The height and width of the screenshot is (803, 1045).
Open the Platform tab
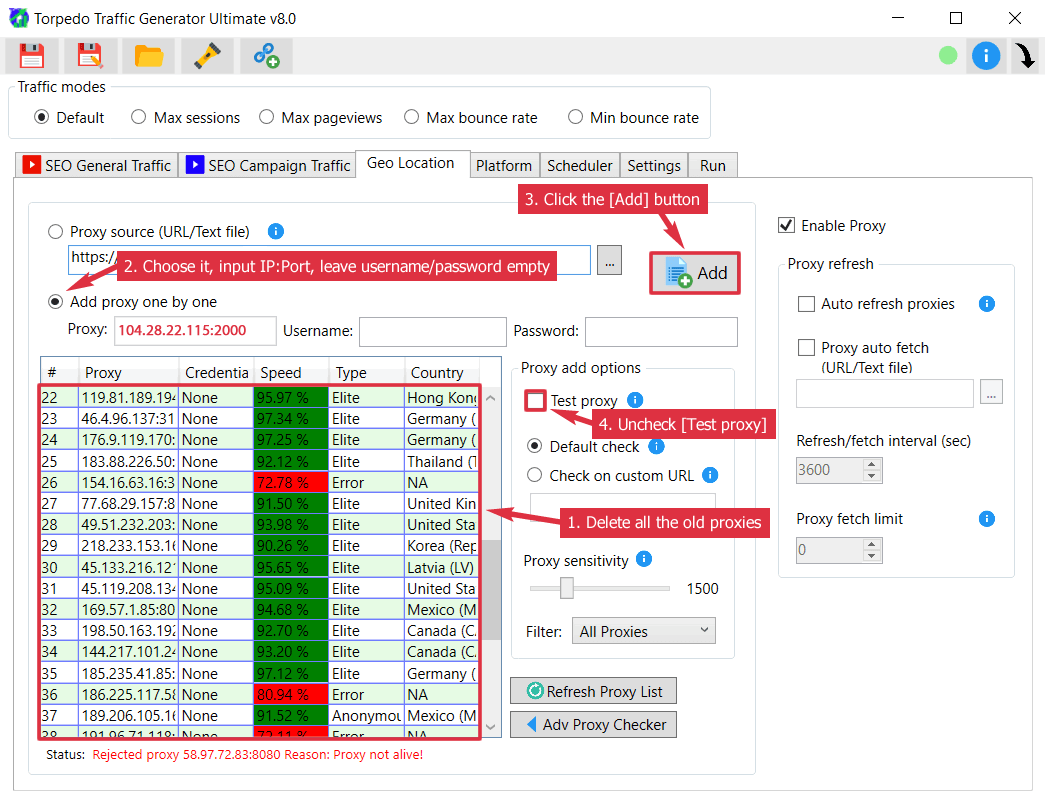pyautogui.click(x=504, y=165)
